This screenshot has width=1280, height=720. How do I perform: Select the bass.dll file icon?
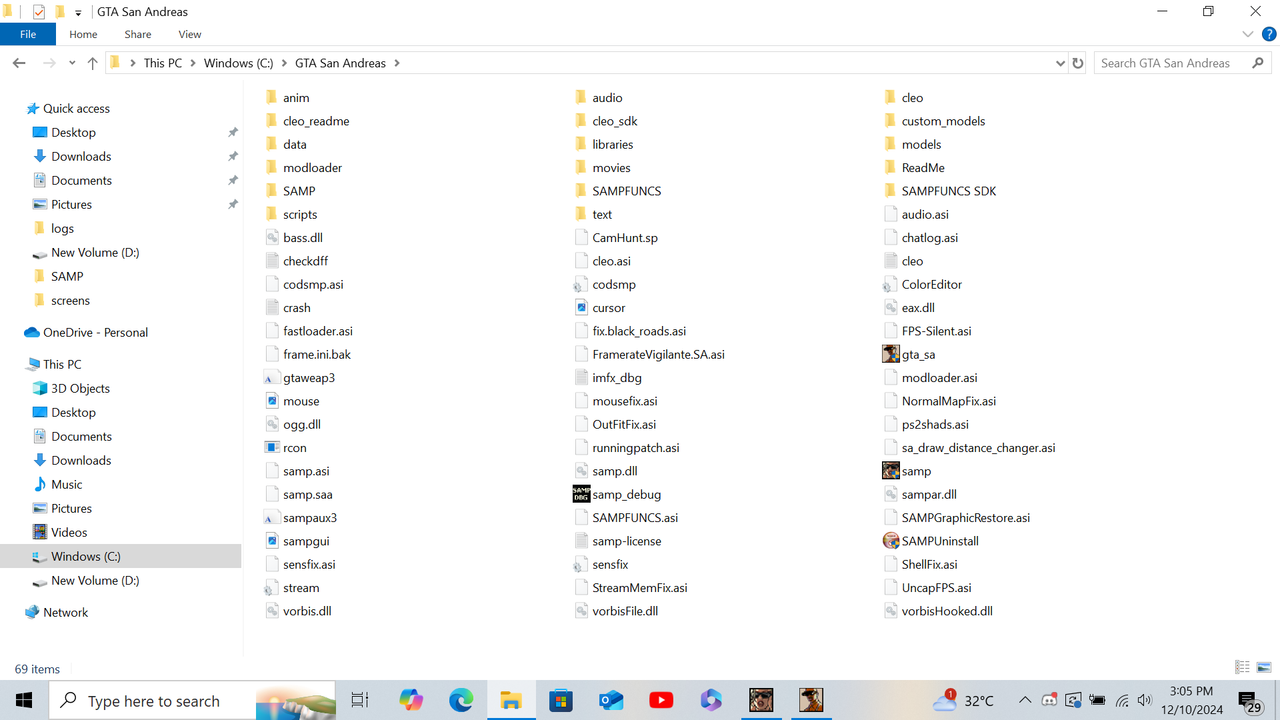pos(272,238)
